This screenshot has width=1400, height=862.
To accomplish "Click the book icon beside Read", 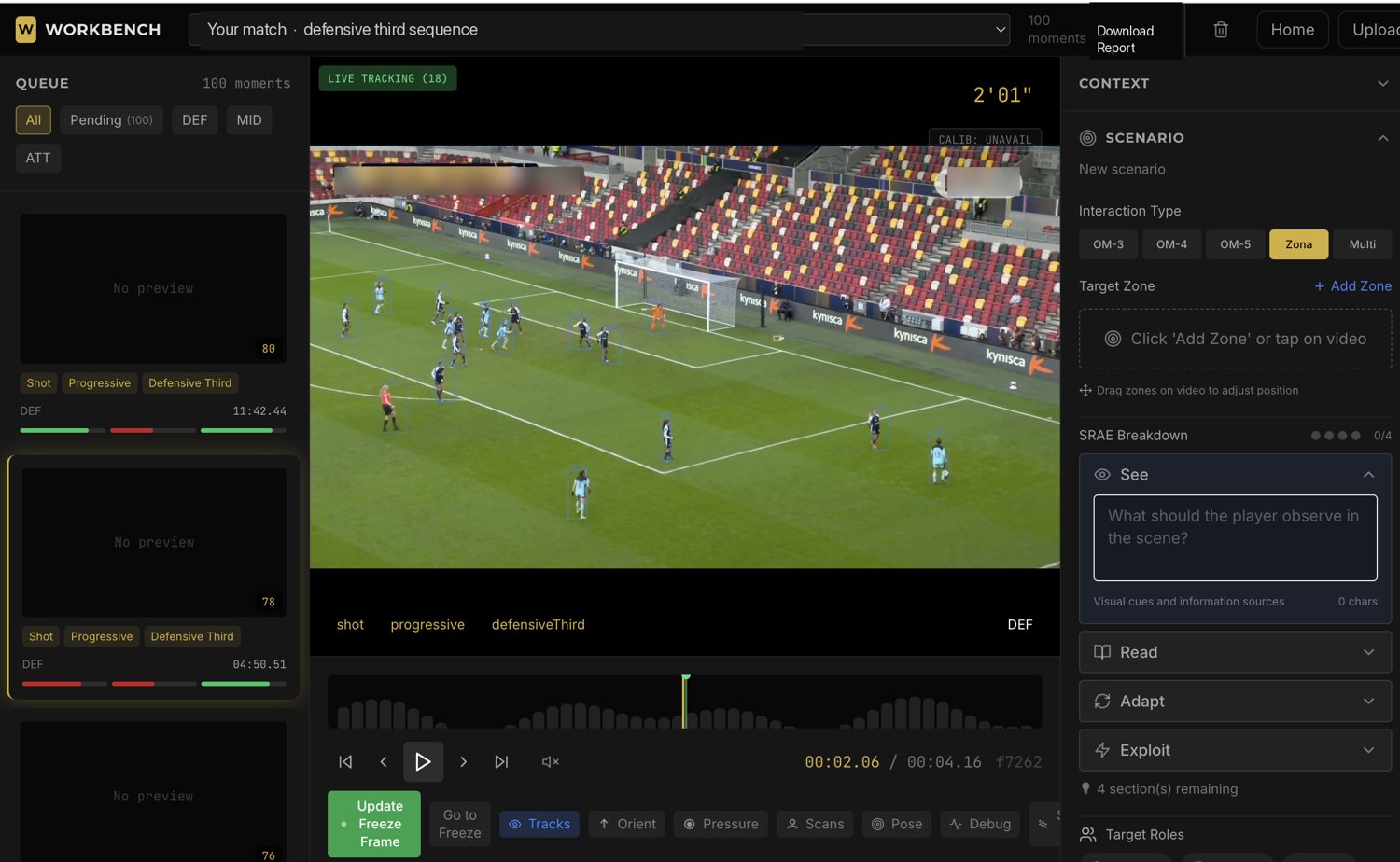I will [x=1102, y=652].
